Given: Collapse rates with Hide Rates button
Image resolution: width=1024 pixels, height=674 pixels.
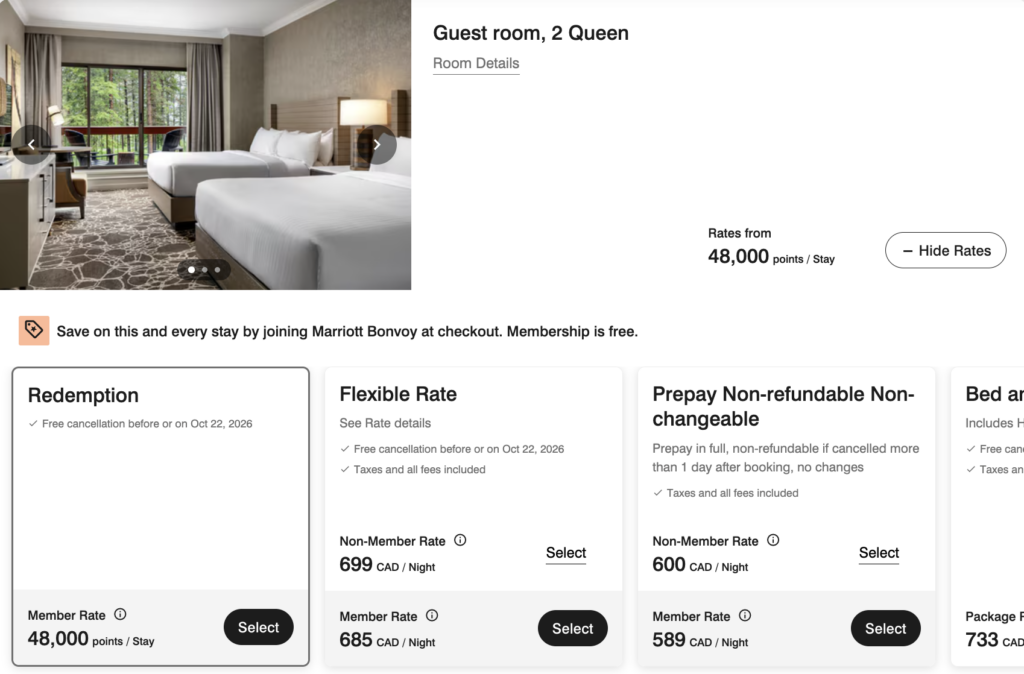Looking at the screenshot, I should (x=945, y=250).
